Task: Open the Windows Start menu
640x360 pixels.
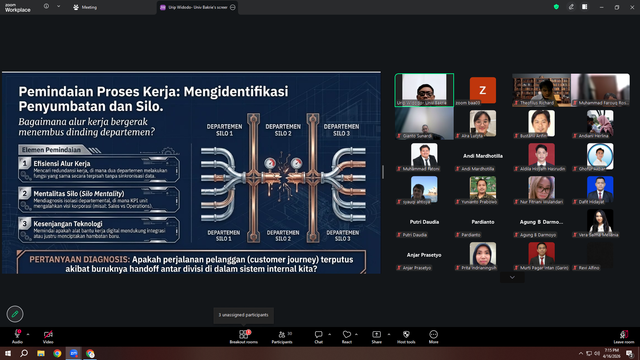Action: point(8,353)
